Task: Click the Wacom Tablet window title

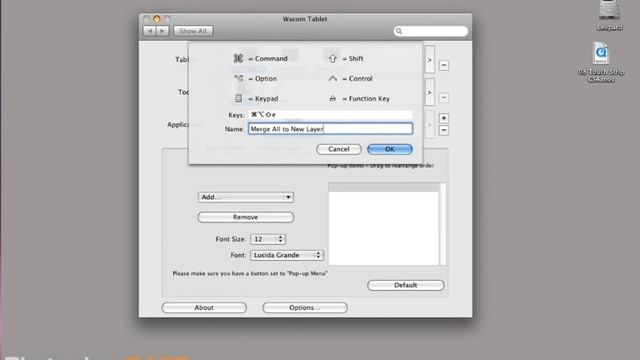Action: click(x=305, y=19)
